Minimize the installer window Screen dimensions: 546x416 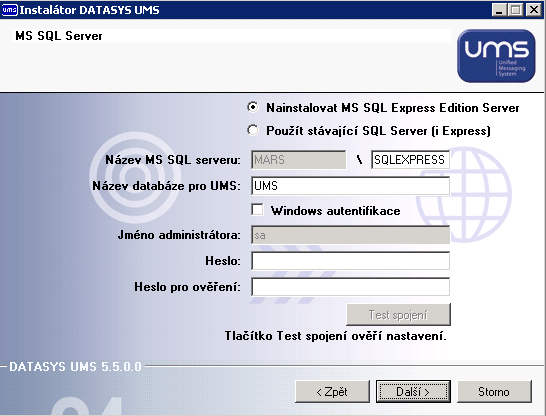click(x=499, y=10)
